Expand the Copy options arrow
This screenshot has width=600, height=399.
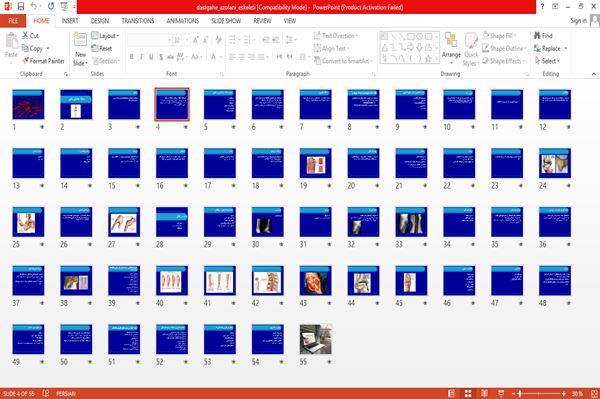[48, 48]
